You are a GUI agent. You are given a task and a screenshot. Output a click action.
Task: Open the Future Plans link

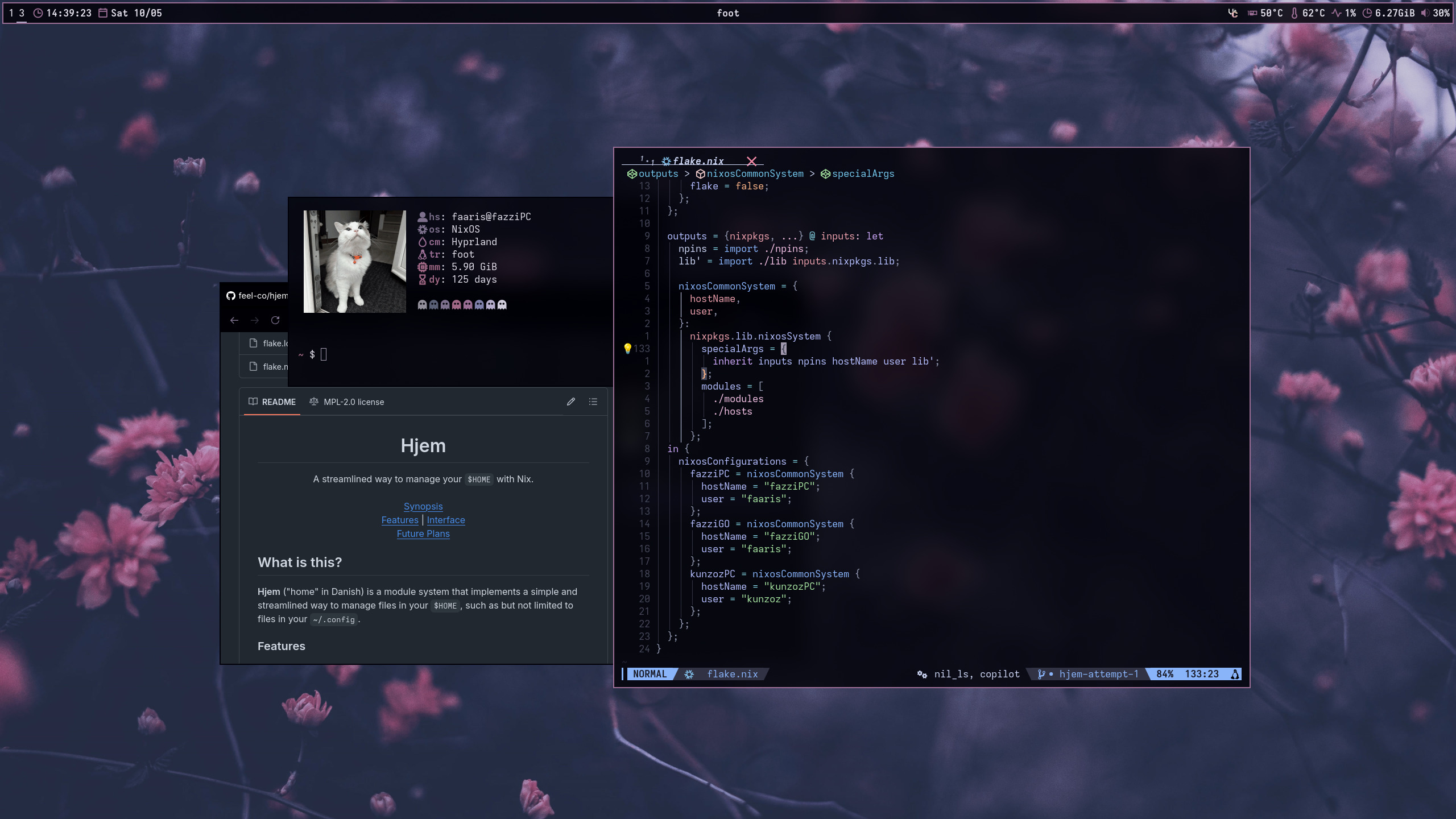pyautogui.click(x=423, y=533)
